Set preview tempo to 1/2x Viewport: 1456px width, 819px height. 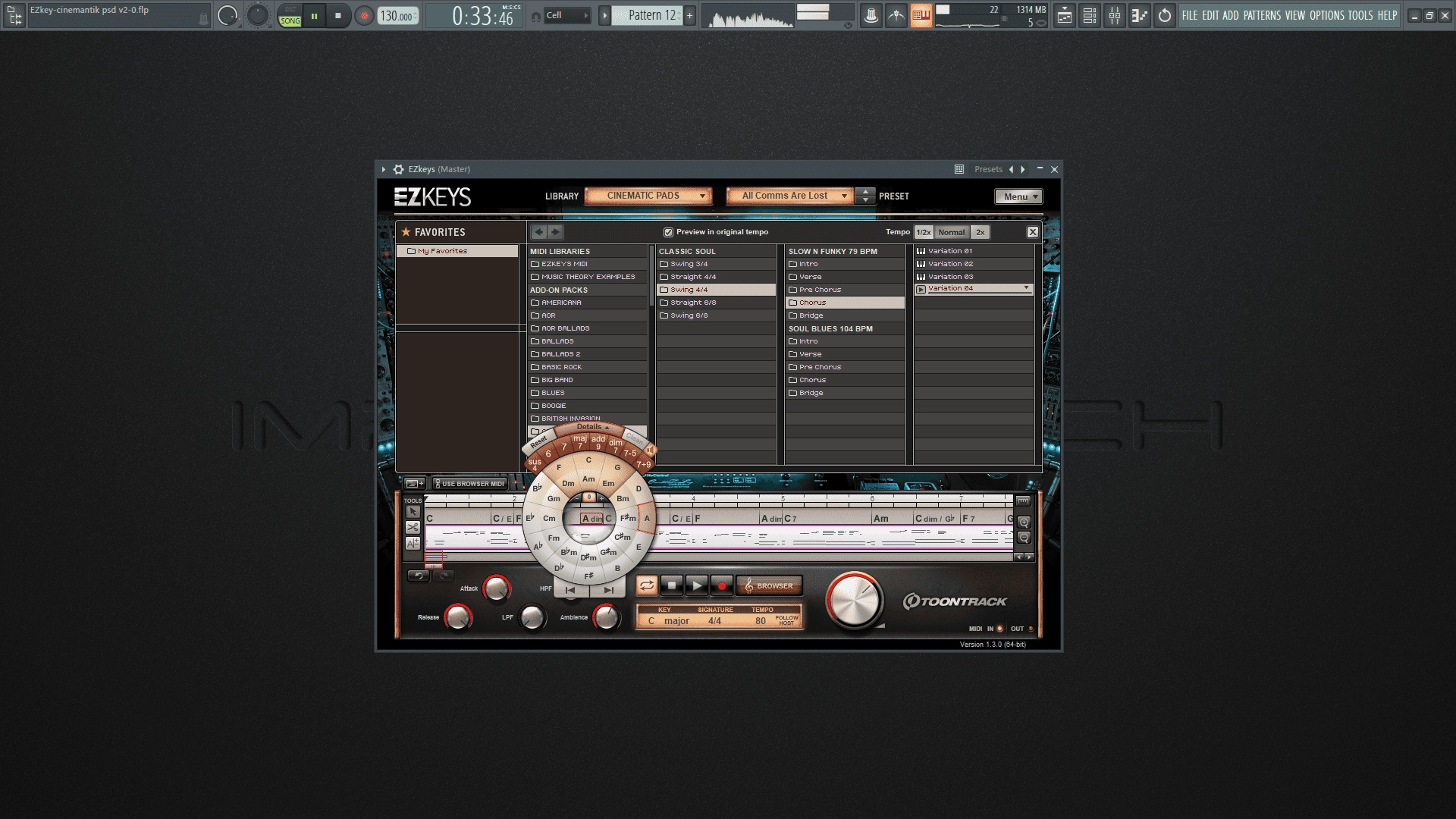(923, 232)
